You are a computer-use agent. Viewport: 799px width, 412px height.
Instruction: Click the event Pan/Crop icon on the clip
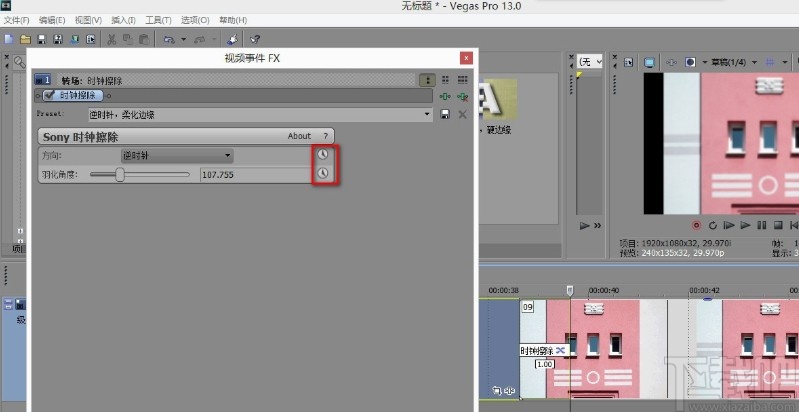tap(497, 391)
